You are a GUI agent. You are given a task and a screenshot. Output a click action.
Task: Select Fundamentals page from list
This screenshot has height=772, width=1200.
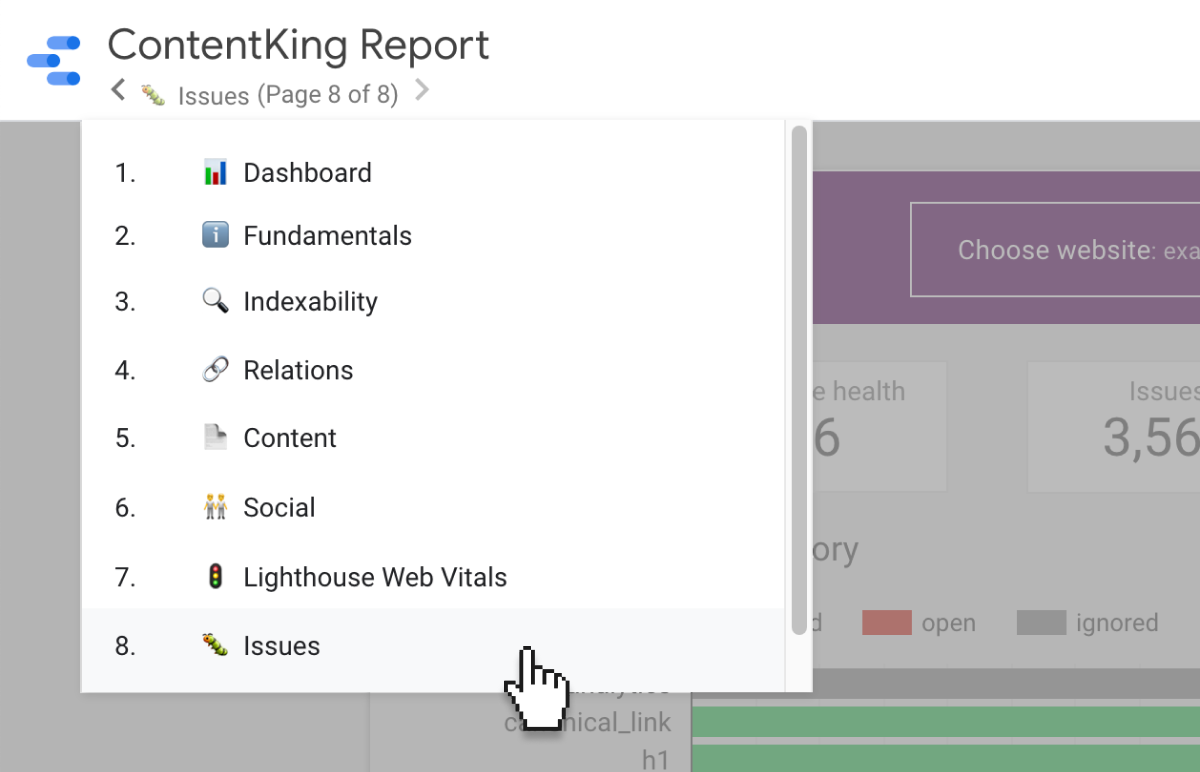coord(433,236)
